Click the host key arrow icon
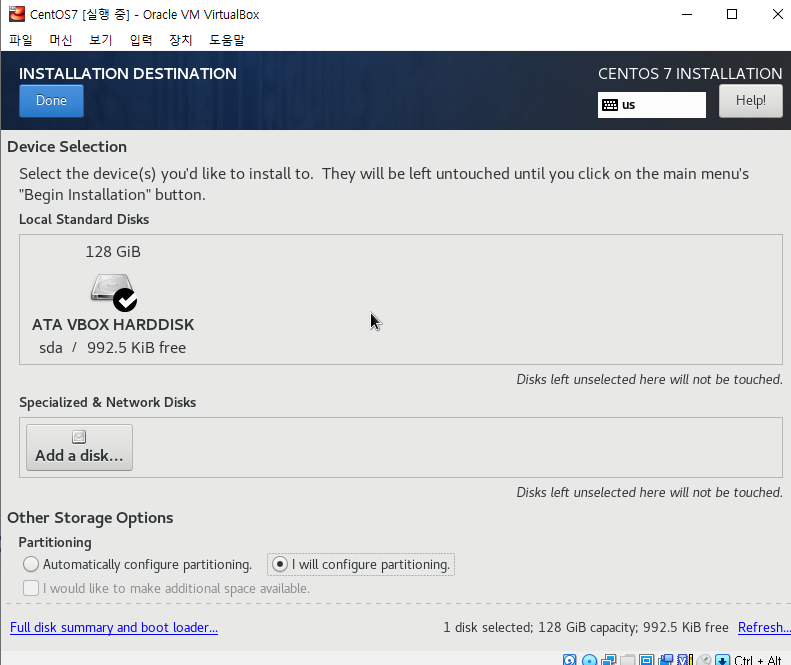The image size is (791, 665). point(722,660)
